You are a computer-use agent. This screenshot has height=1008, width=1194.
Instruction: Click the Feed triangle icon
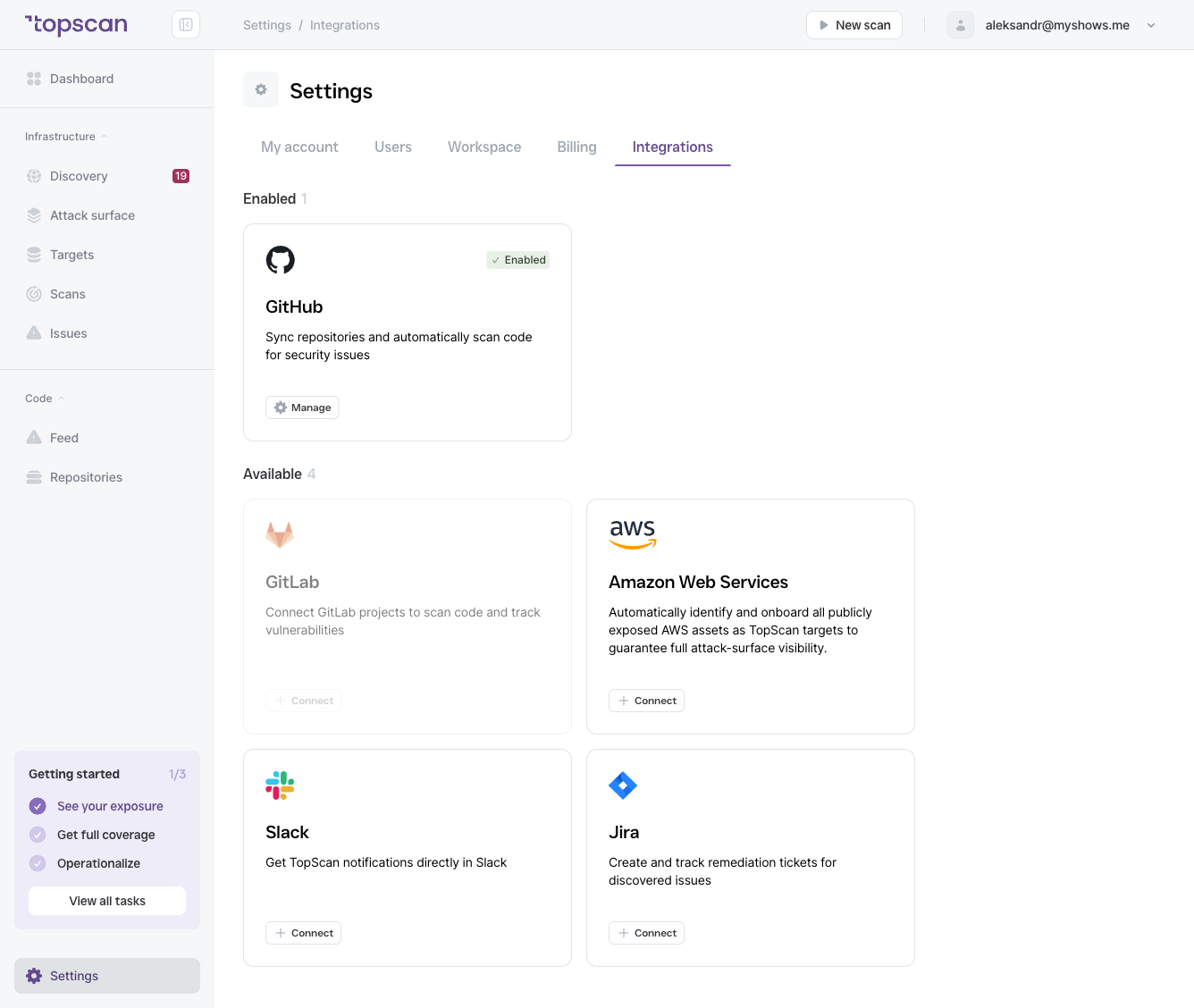tap(34, 438)
